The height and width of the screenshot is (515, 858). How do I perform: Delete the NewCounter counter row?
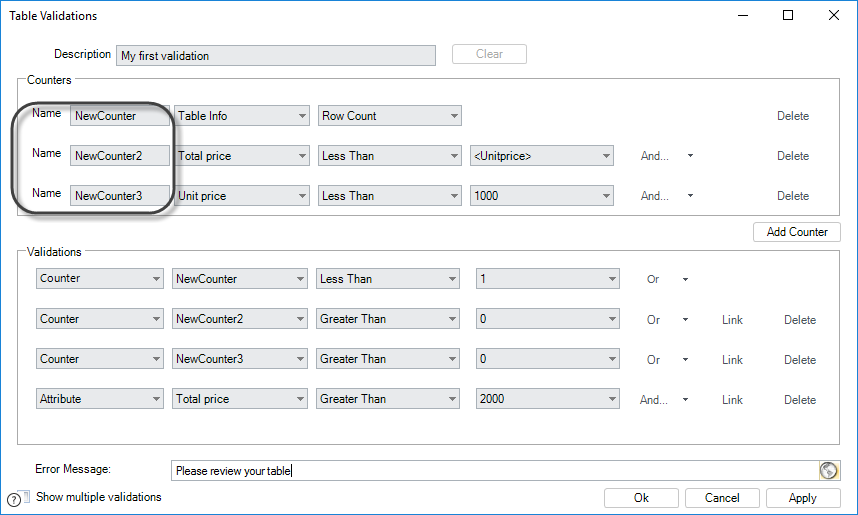[793, 116]
